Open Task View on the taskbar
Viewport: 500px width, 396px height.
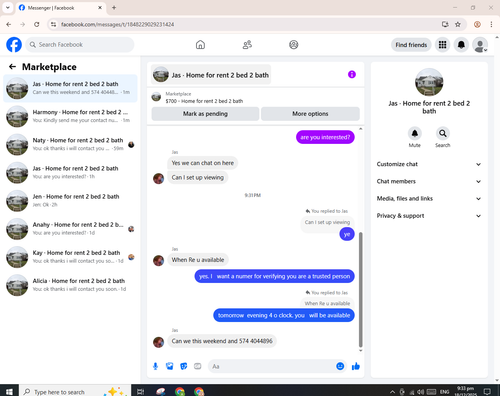(x=141, y=392)
